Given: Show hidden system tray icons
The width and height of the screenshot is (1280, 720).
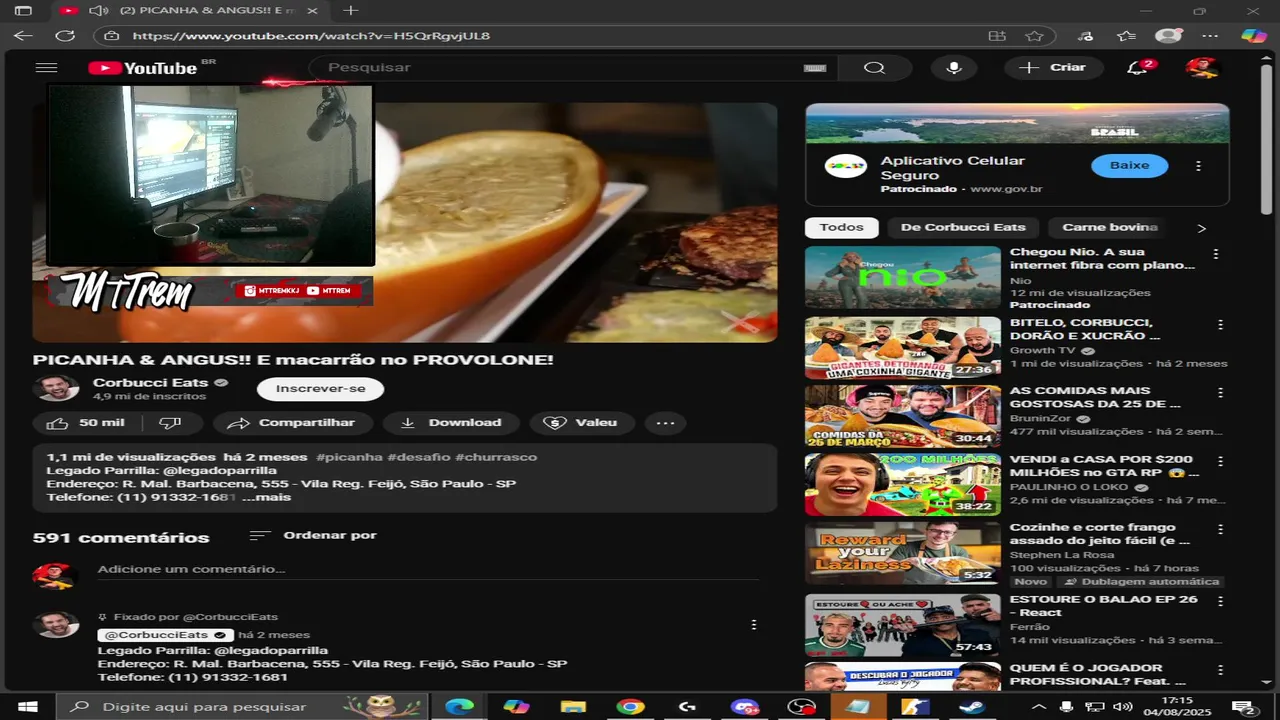Looking at the screenshot, I should click(1040, 707).
